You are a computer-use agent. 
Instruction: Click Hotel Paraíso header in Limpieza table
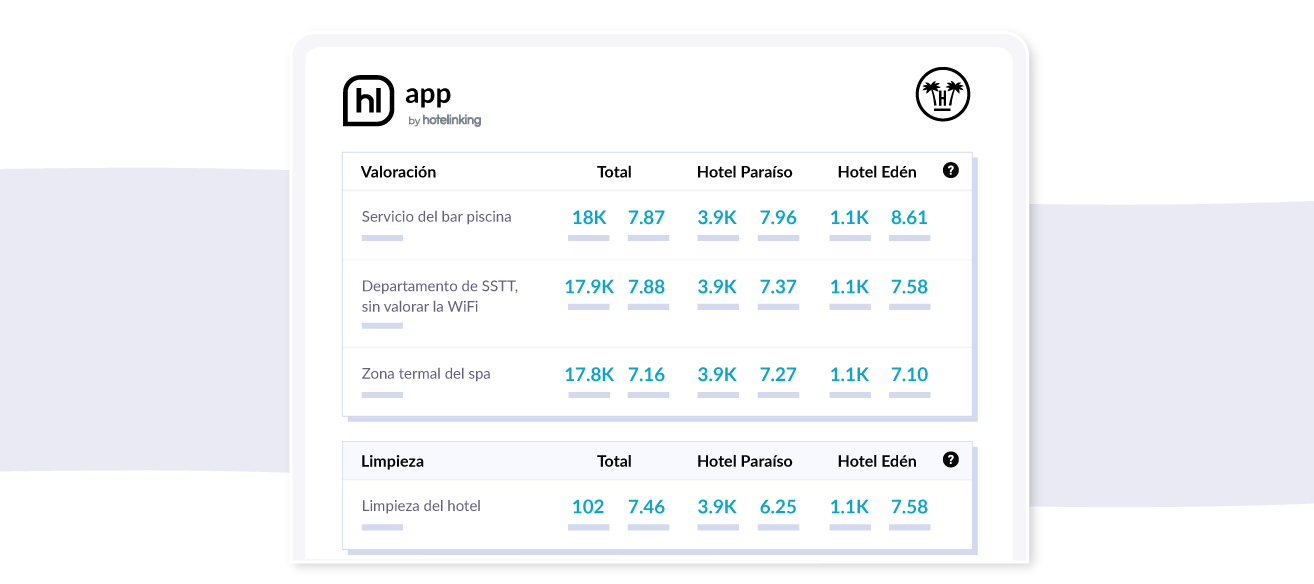pos(744,461)
